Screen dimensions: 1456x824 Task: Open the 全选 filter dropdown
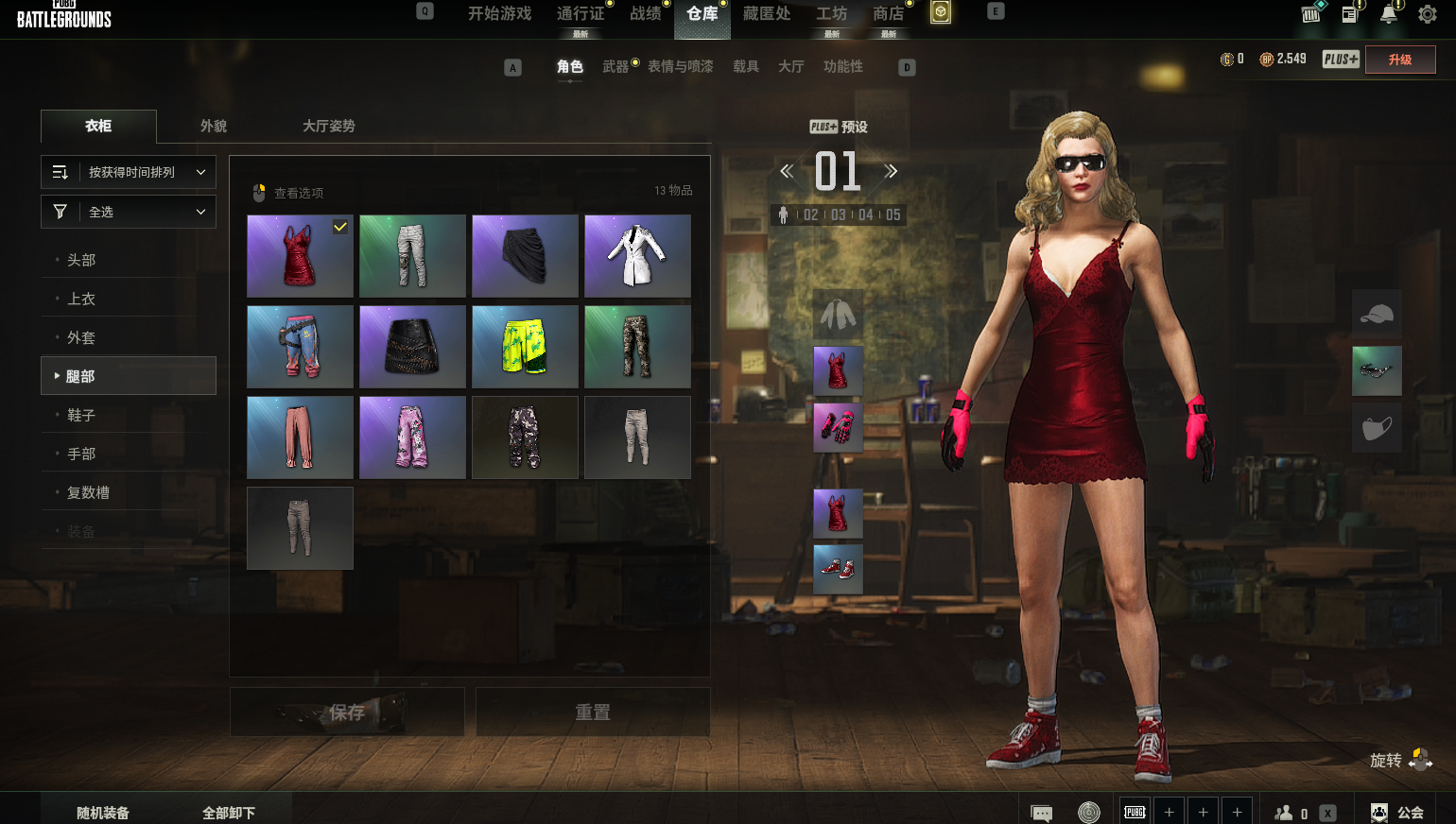pyautogui.click(x=129, y=212)
